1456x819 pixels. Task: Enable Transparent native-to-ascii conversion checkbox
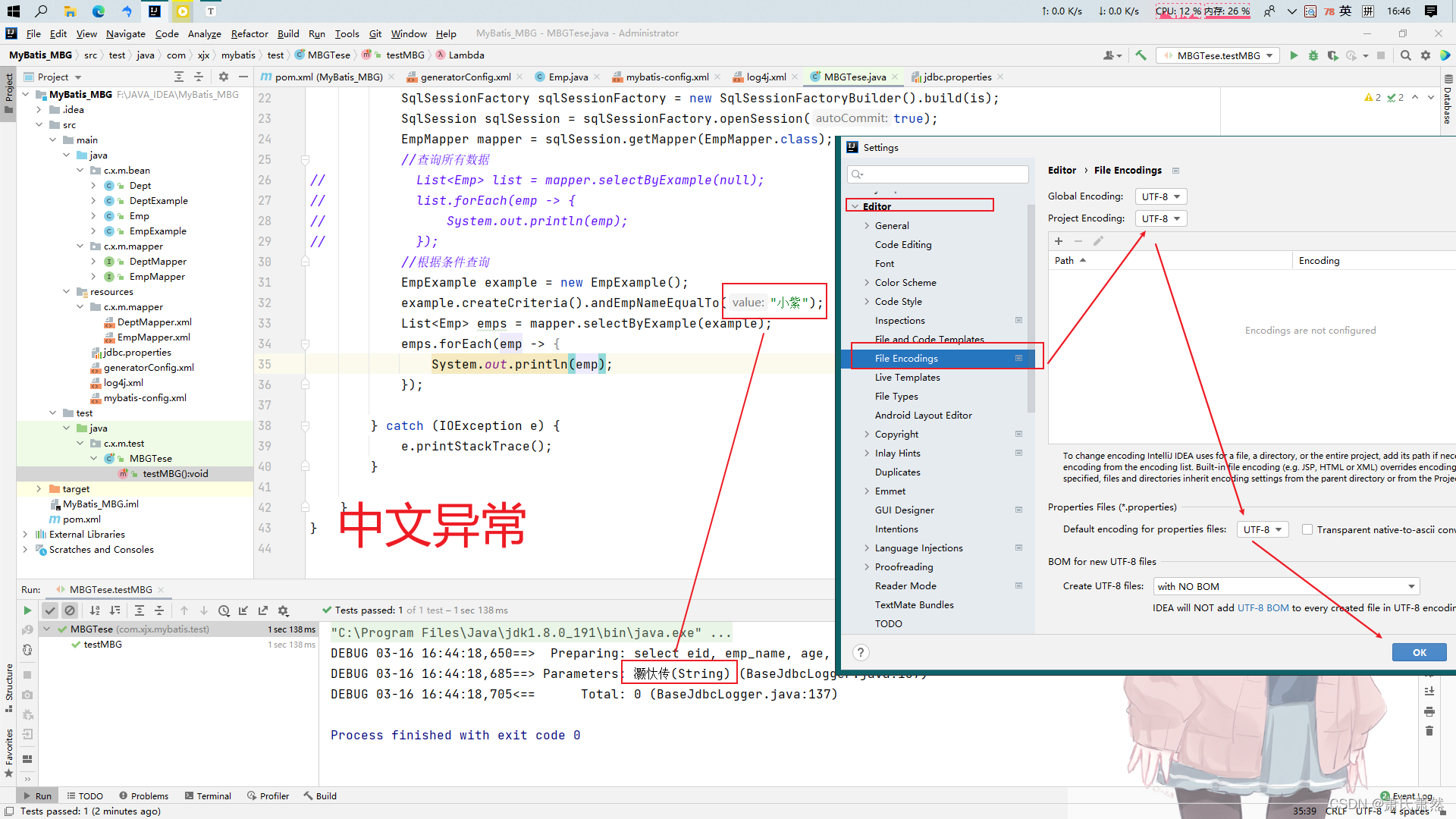[x=1307, y=529]
